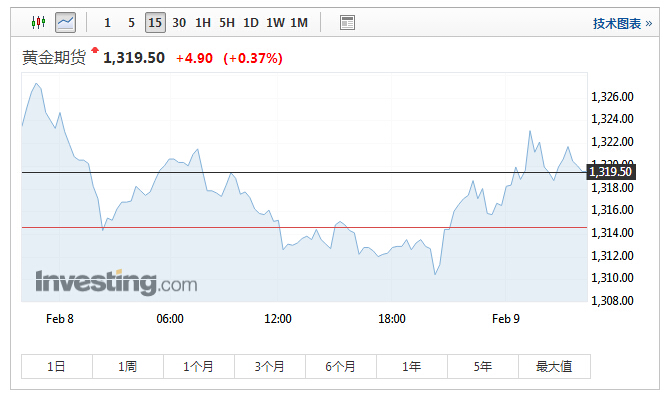The width and height of the screenshot is (667, 399).
Task: Click the 黄金期货 title
Action: (54, 57)
